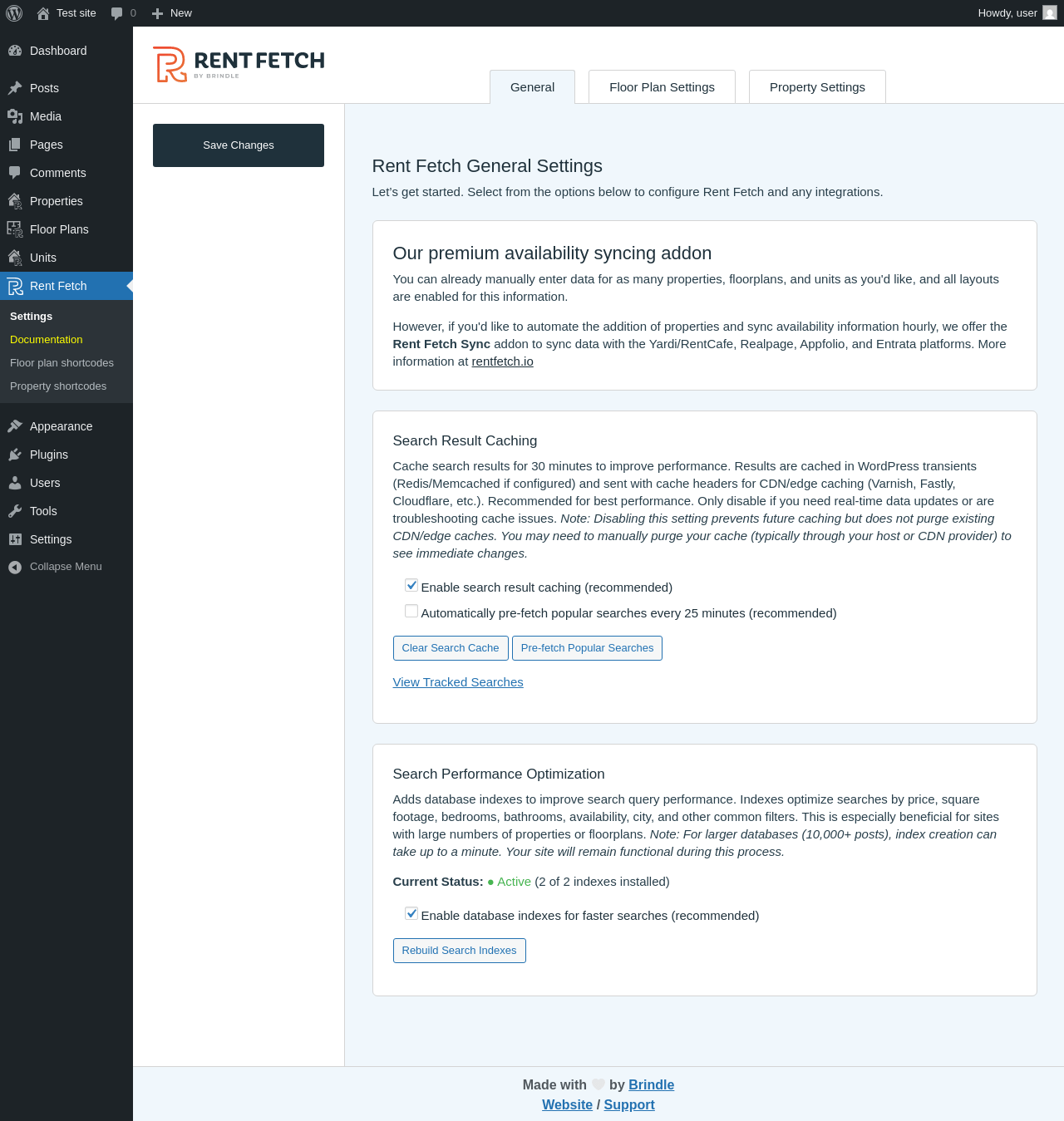Open the Brindle footer link

[x=651, y=1084]
